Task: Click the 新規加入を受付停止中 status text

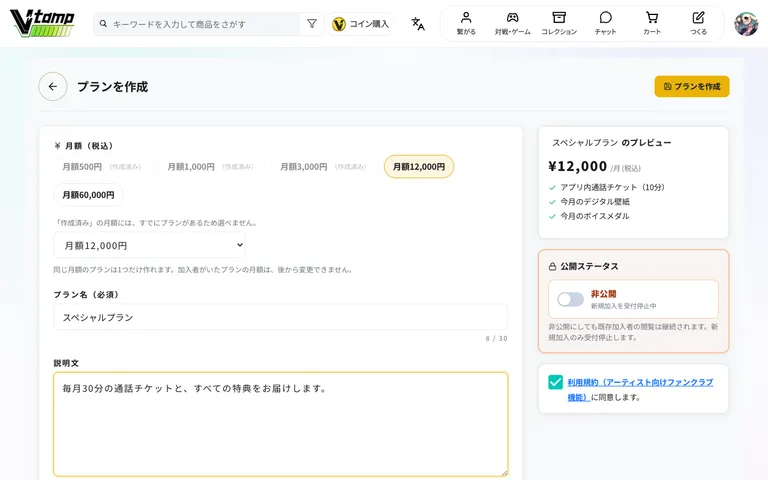Action: tap(624, 306)
